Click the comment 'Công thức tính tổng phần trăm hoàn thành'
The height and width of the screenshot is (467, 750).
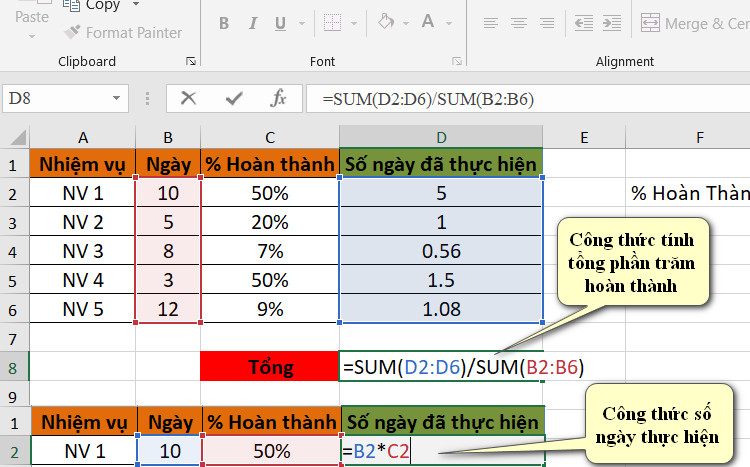click(632, 262)
